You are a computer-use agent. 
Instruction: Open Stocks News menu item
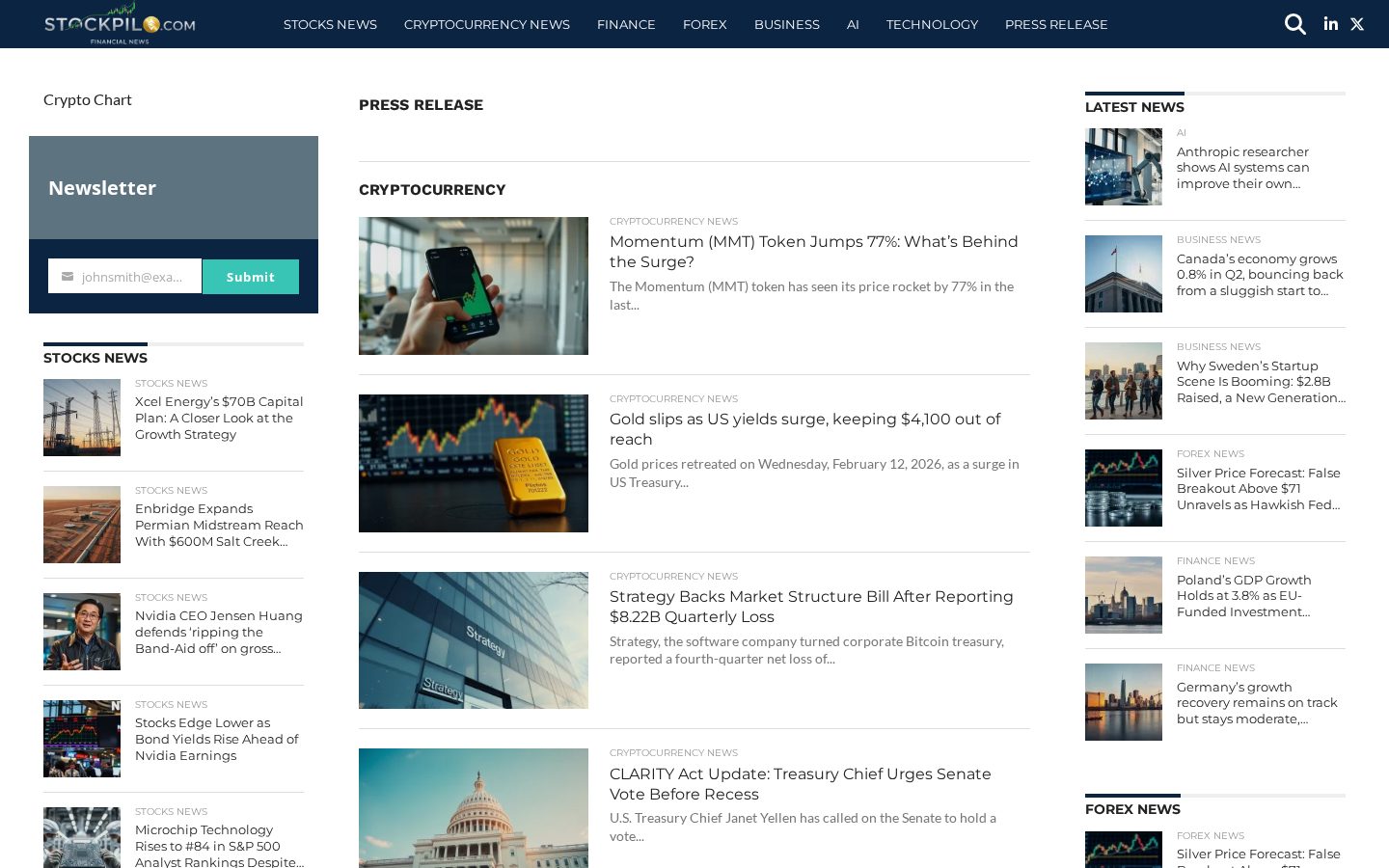[x=330, y=24]
